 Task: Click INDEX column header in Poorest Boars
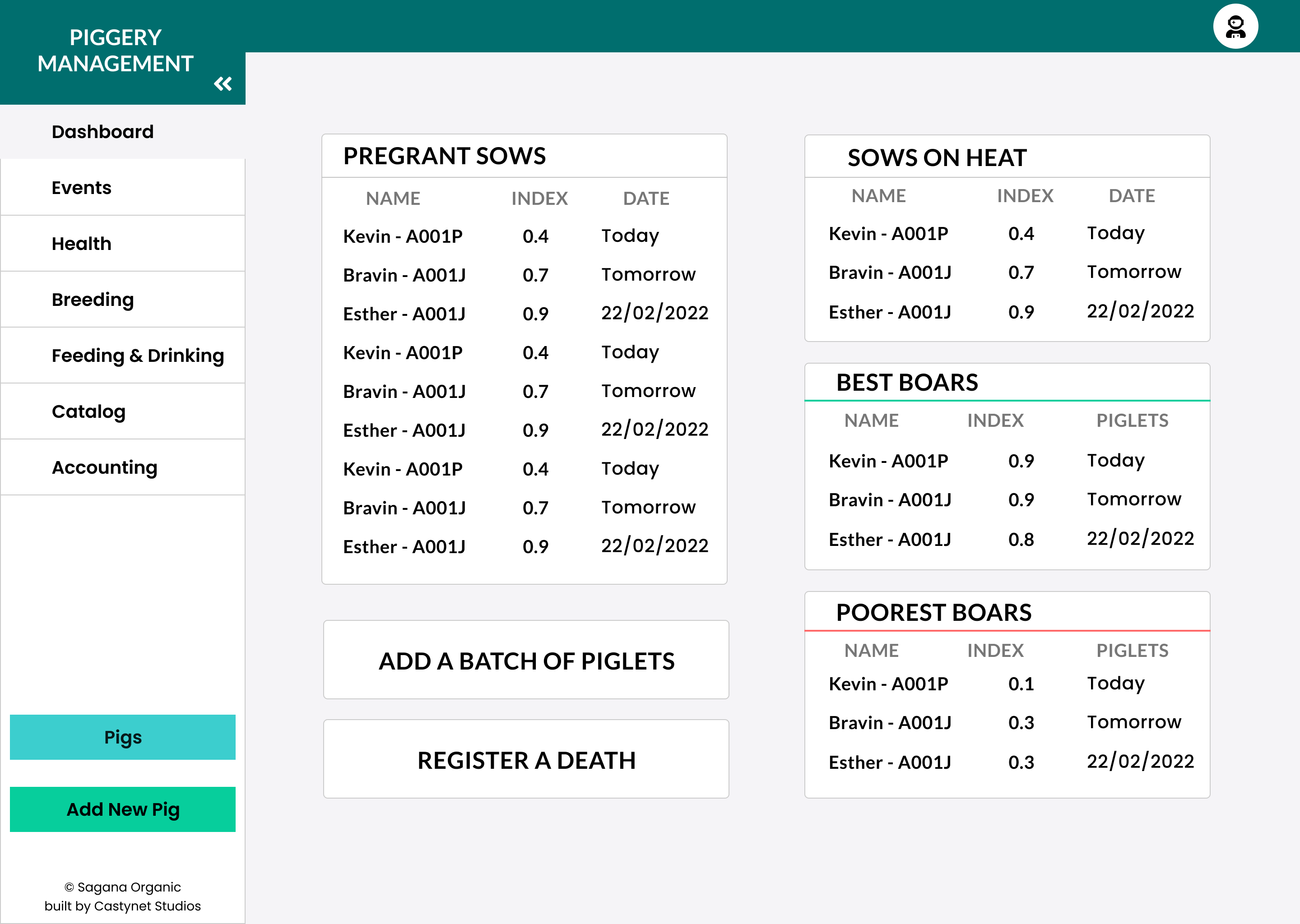(995, 650)
